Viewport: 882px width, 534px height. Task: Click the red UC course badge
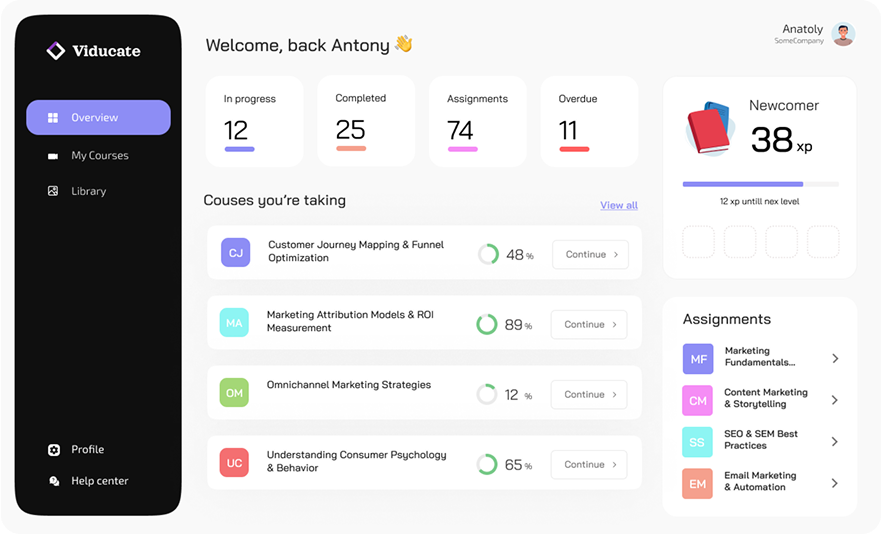234,463
